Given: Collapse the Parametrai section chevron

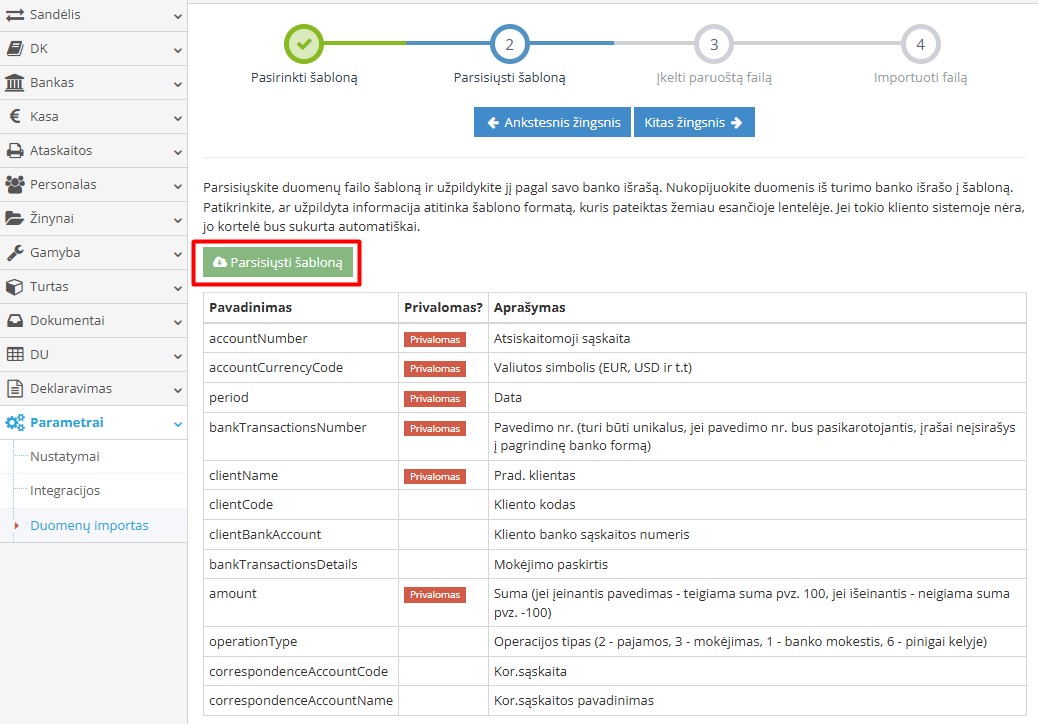Looking at the screenshot, I should click(177, 423).
